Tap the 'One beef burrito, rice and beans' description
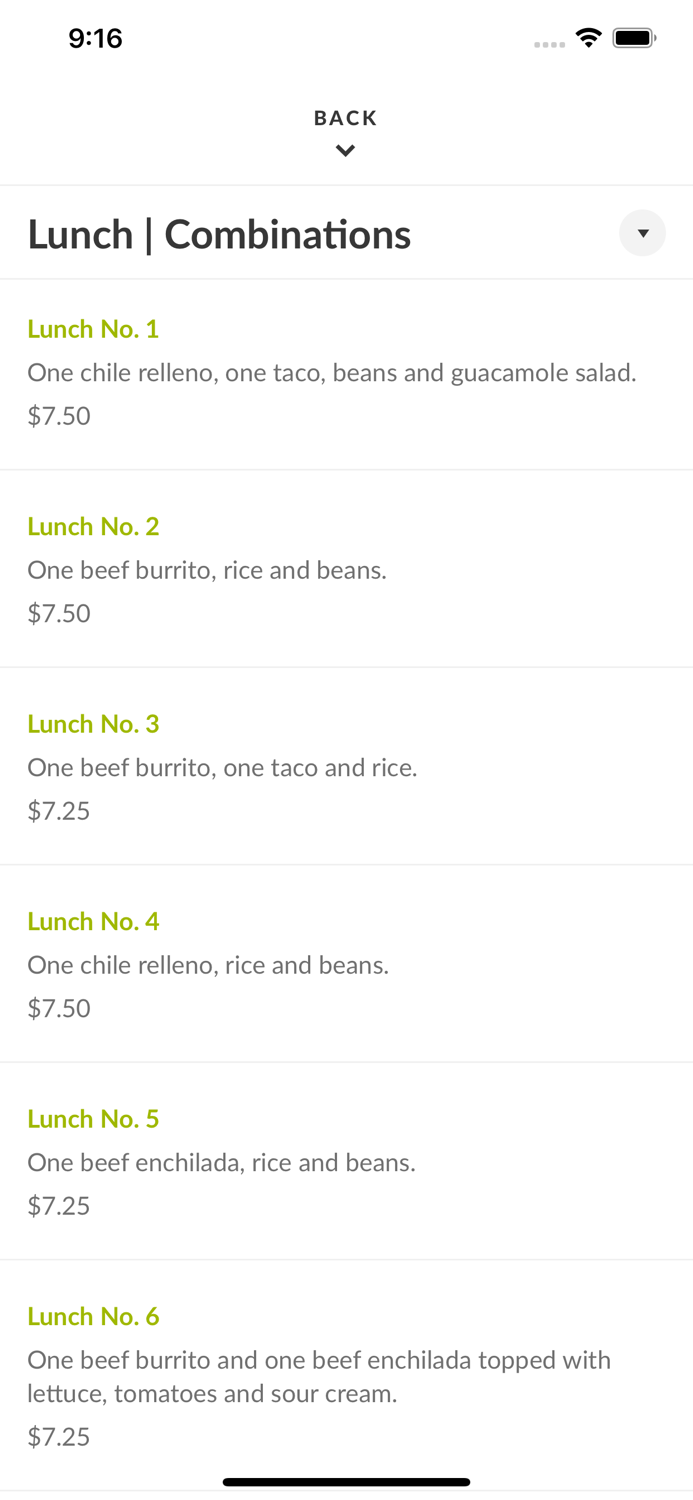693x1500 pixels. click(x=207, y=570)
